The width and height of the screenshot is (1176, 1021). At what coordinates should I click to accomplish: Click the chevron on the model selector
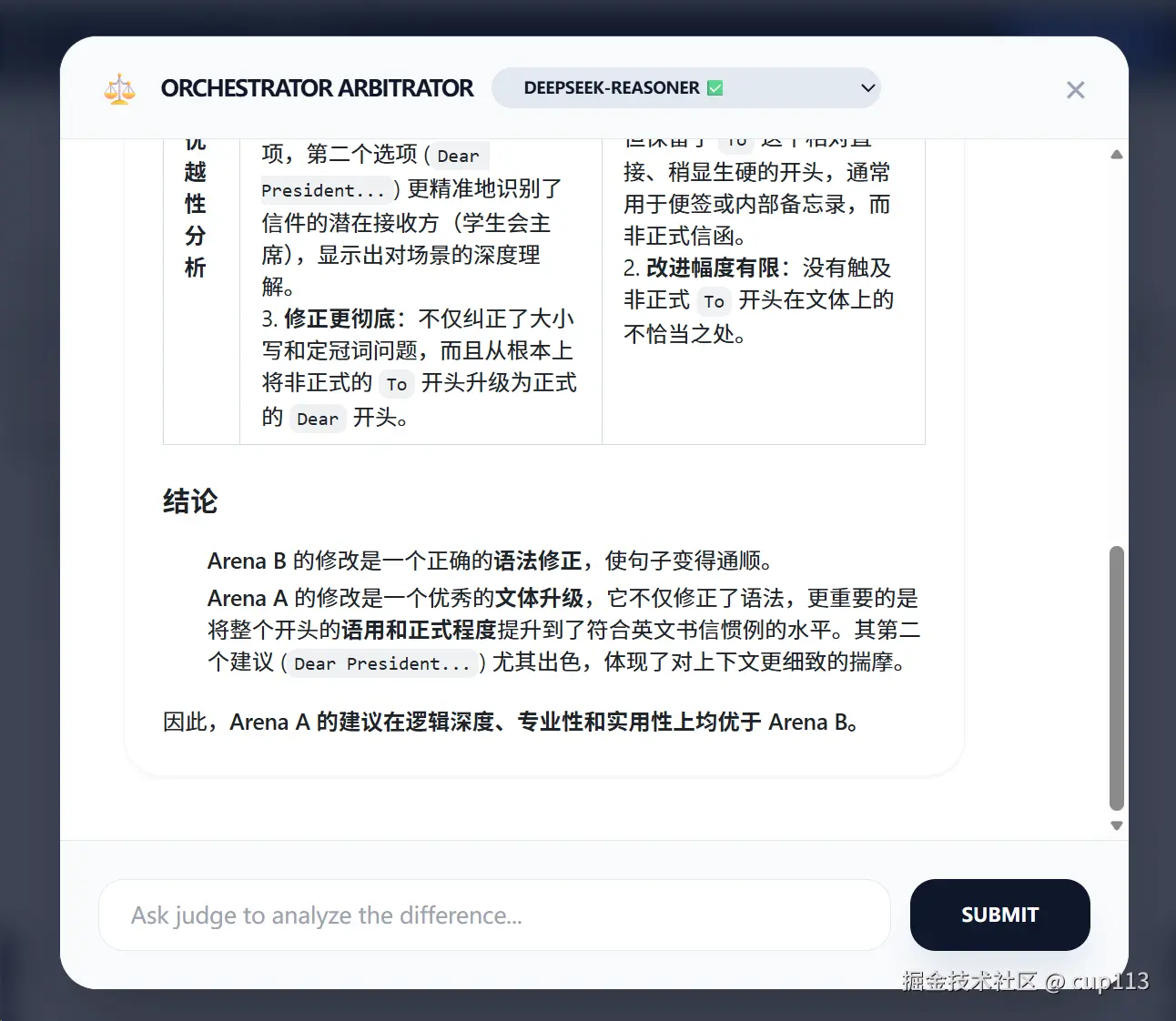point(867,87)
